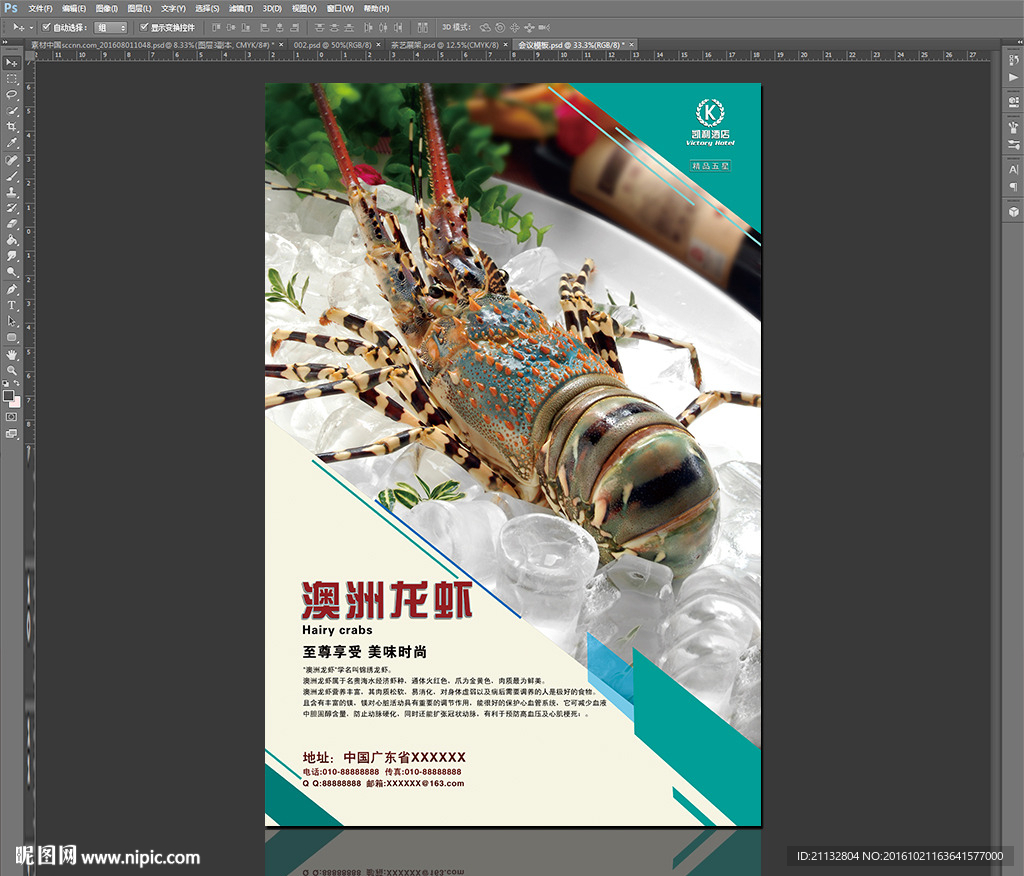Change screen mode from the toolbox
This screenshot has width=1024, height=876.
(x=12, y=434)
